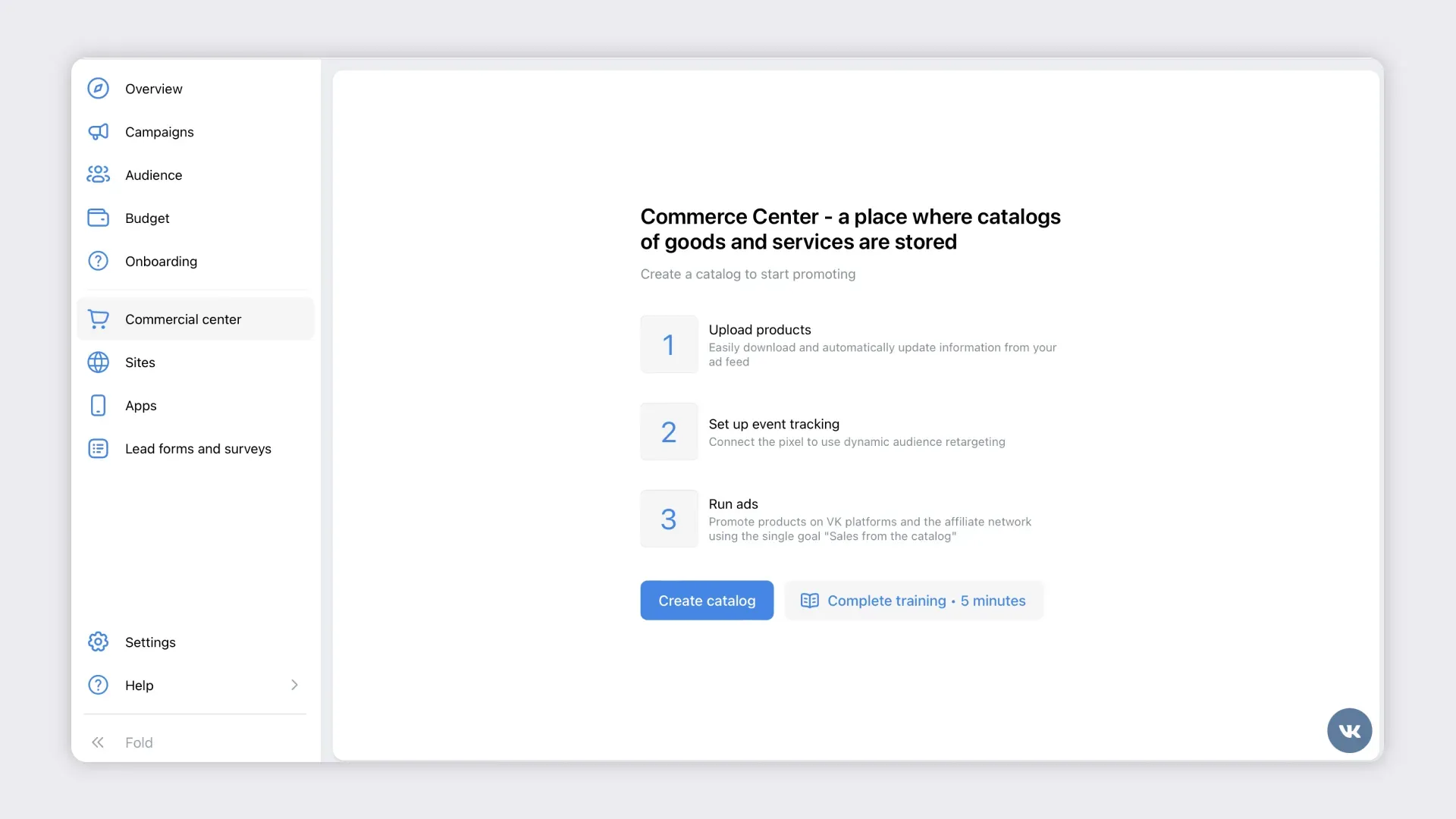Click the Onboarding question mark icon
1456x819 pixels.
point(98,262)
